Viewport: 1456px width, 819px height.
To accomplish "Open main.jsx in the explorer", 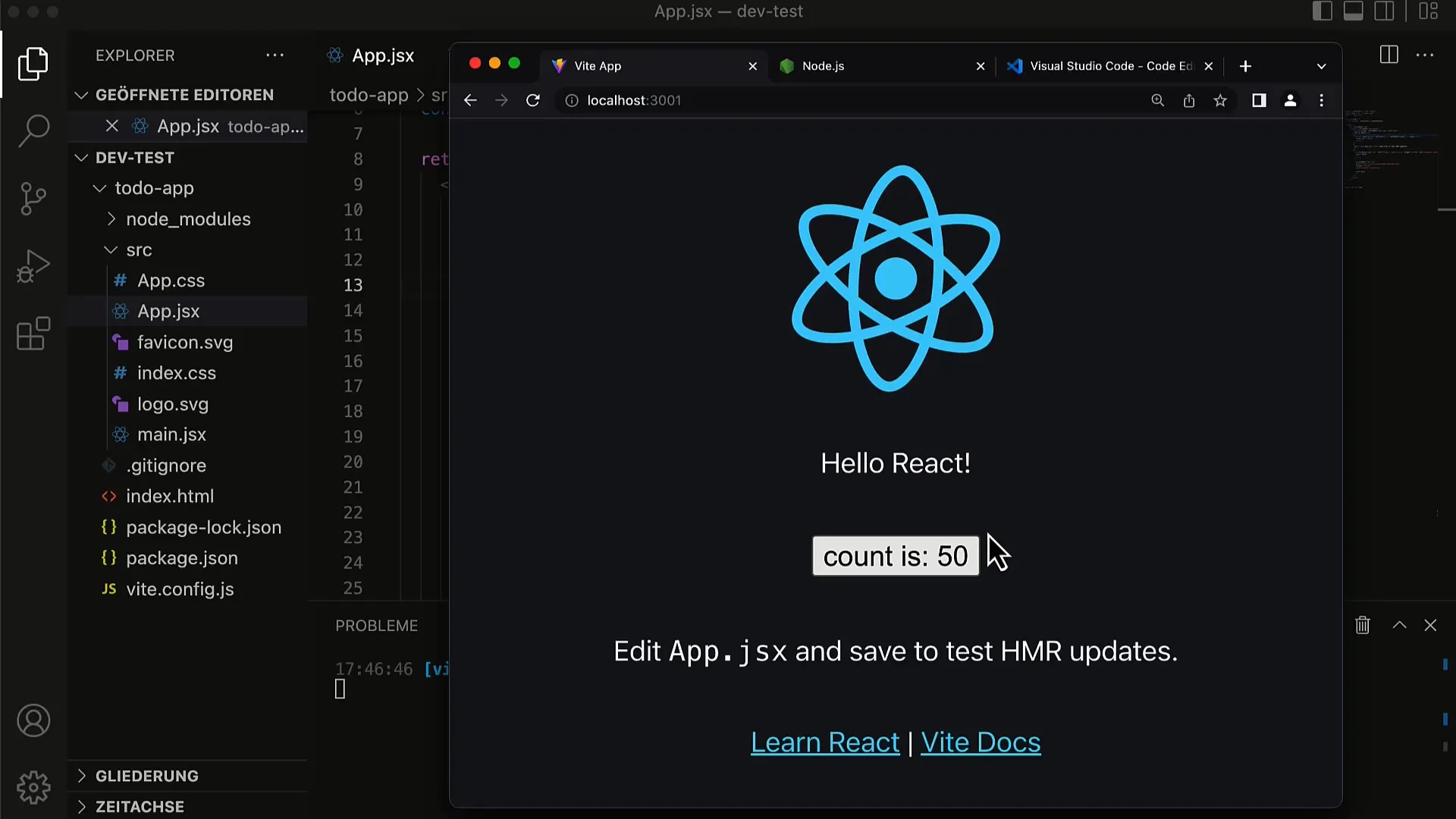I will (x=187, y=435).
